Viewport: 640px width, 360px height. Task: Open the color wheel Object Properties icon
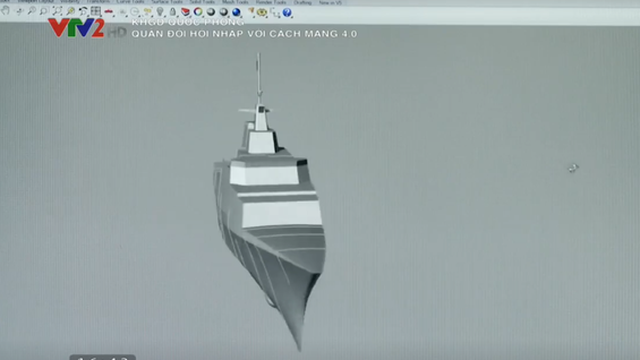click(x=198, y=12)
